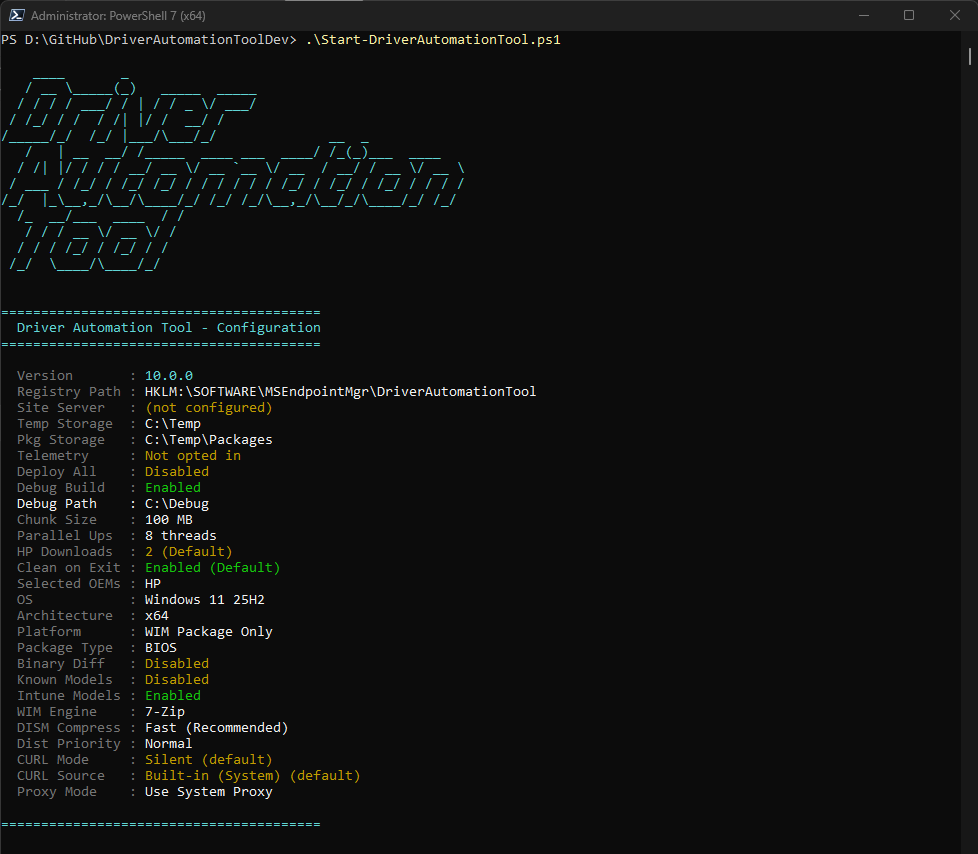Click the Intune Models 'Enabled' value
978x854 pixels.
click(173, 696)
